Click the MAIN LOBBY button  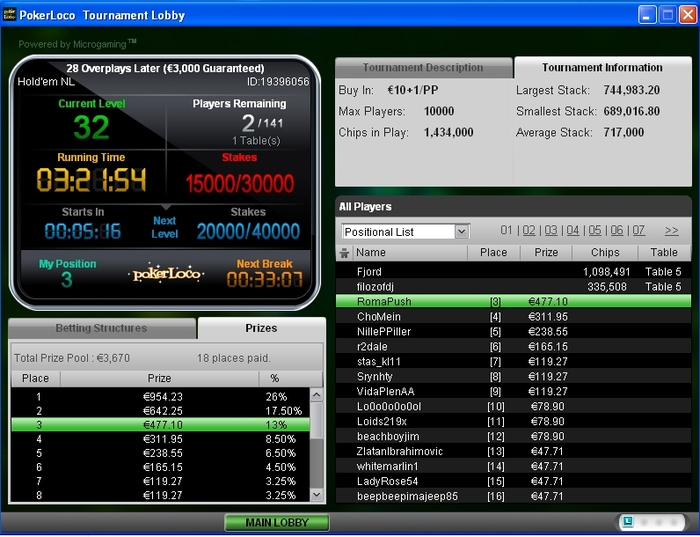(277, 522)
